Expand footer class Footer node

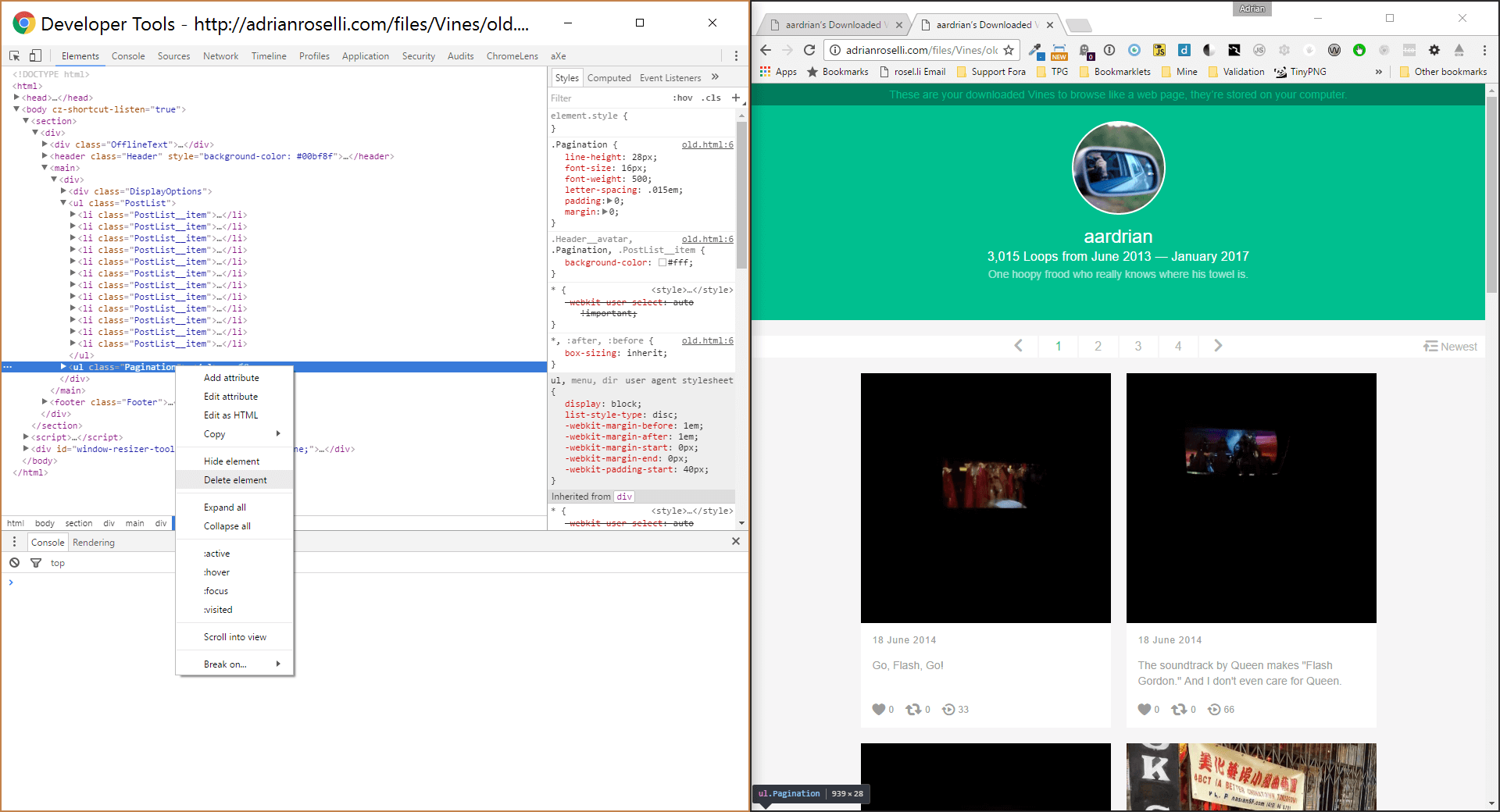click(x=45, y=402)
